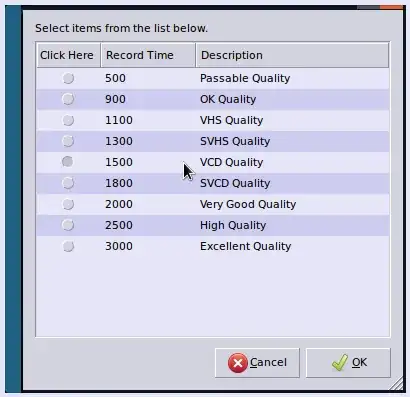The height and width of the screenshot is (397, 410).
Task: Pick the 2500 High Quality radio button
Action: [x=68, y=225]
